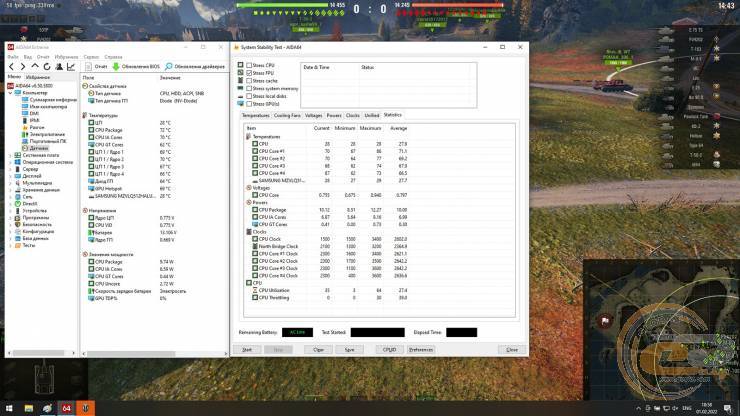This screenshot has width=740, height=416.
Task: Click the Отчёт report toolbar button
Action: coord(96,67)
